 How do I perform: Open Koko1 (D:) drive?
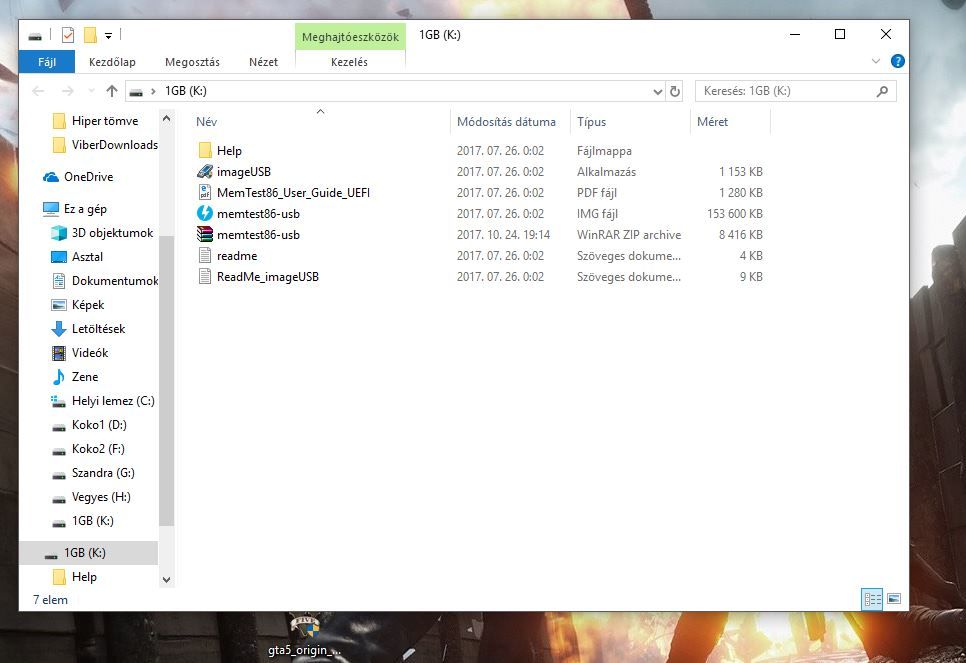(x=99, y=425)
